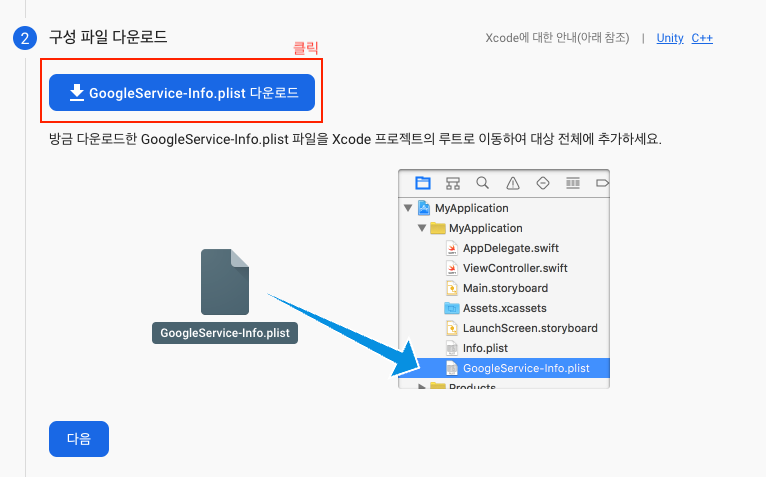
Task: Click the 'Xcode에 대한 안내(아래 참조)' text
Action: [557, 38]
